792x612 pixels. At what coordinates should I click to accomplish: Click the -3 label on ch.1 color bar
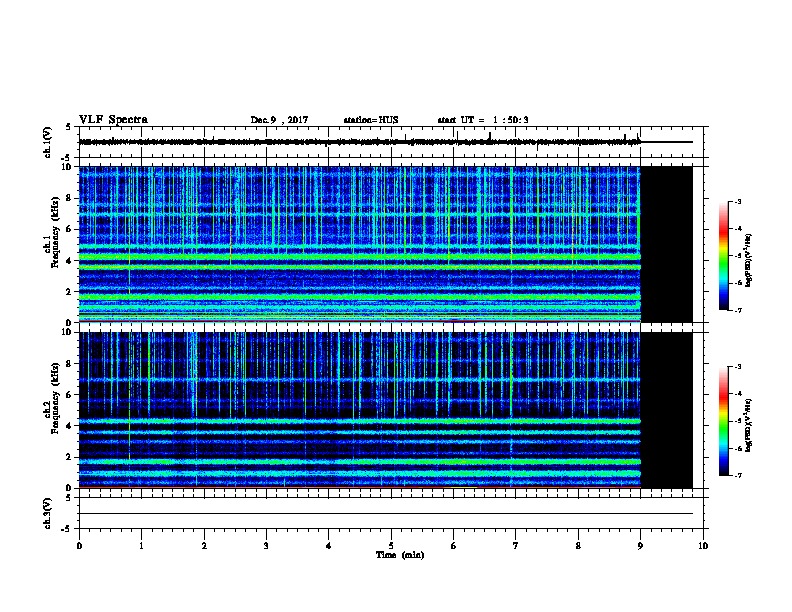pyautogui.click(x=737, y=202)
